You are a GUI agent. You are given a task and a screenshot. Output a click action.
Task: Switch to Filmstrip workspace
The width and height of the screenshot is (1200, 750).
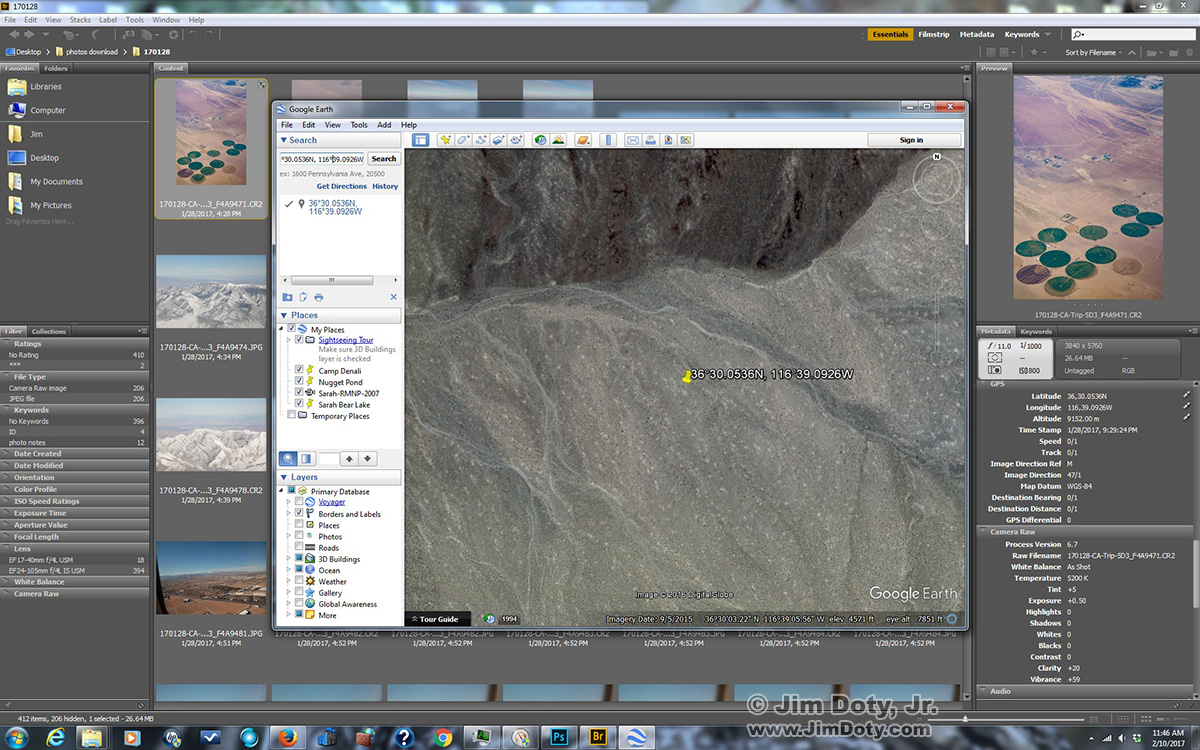coord(933,35)
